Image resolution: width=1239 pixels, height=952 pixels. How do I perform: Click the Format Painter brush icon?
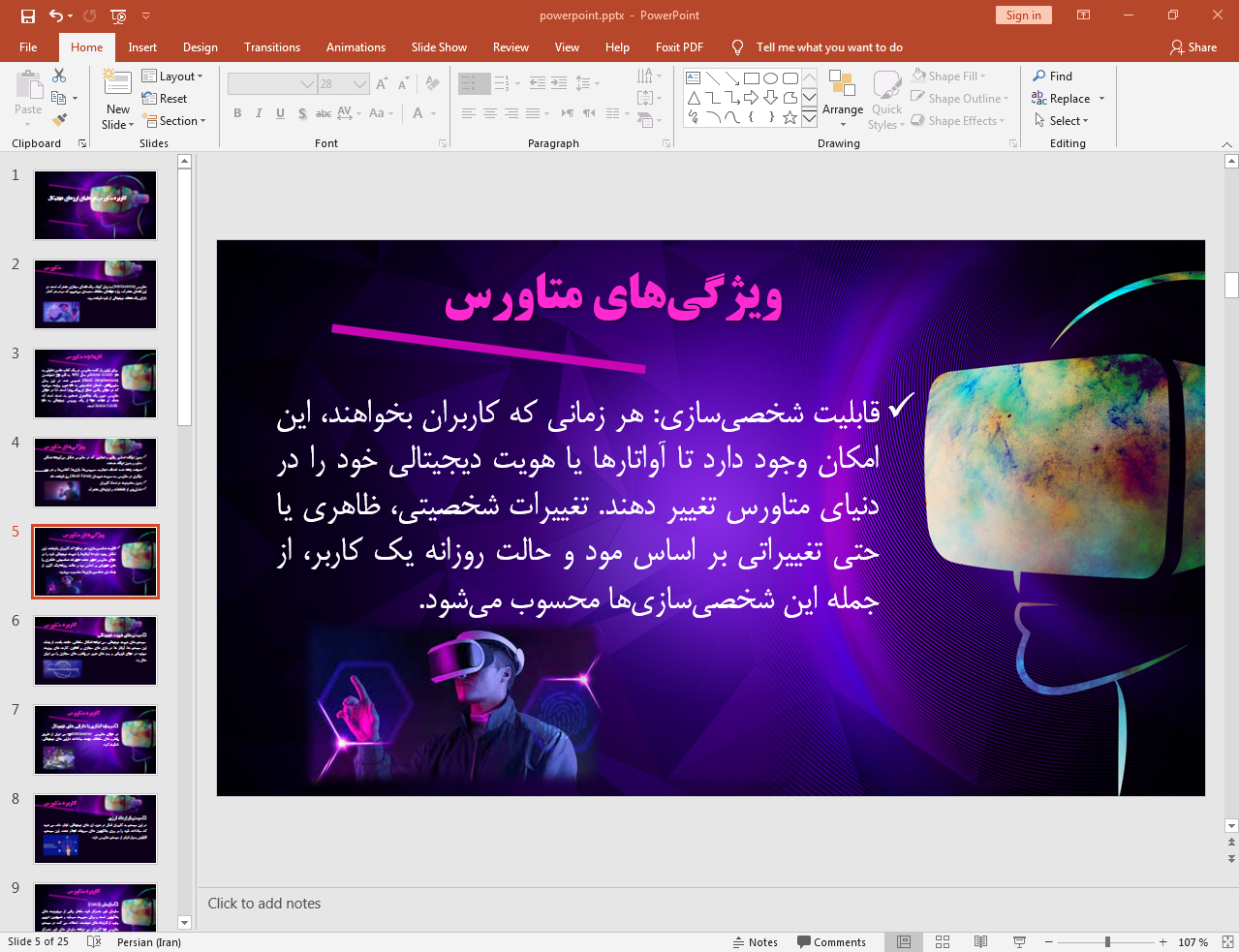coord(59,120)
